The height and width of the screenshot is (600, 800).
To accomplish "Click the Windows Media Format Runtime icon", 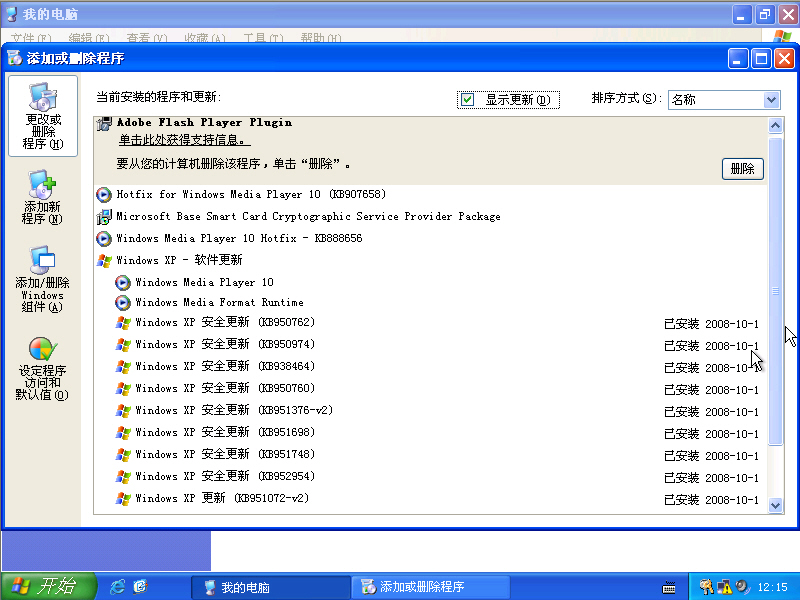I will tap(122, 303).
